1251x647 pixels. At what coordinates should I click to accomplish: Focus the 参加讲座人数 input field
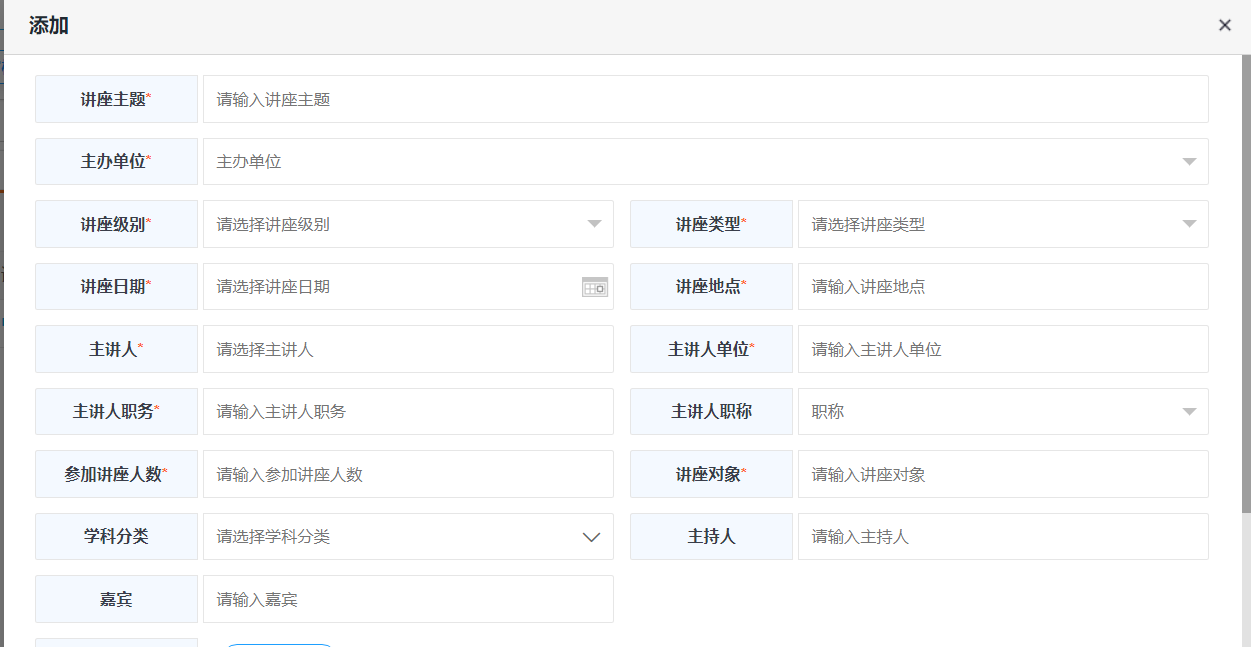coord(408,474)
